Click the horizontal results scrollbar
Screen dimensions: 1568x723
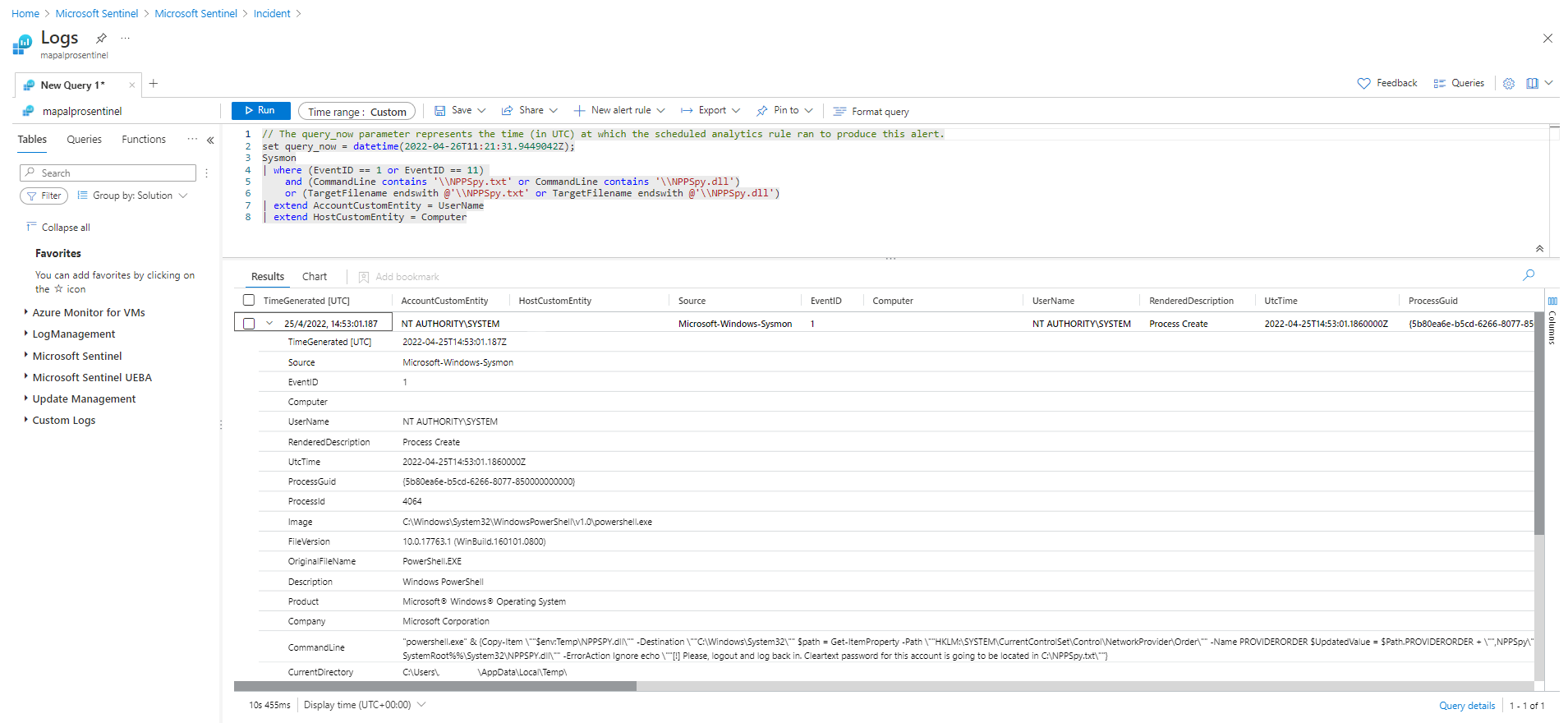click(435, 686)
